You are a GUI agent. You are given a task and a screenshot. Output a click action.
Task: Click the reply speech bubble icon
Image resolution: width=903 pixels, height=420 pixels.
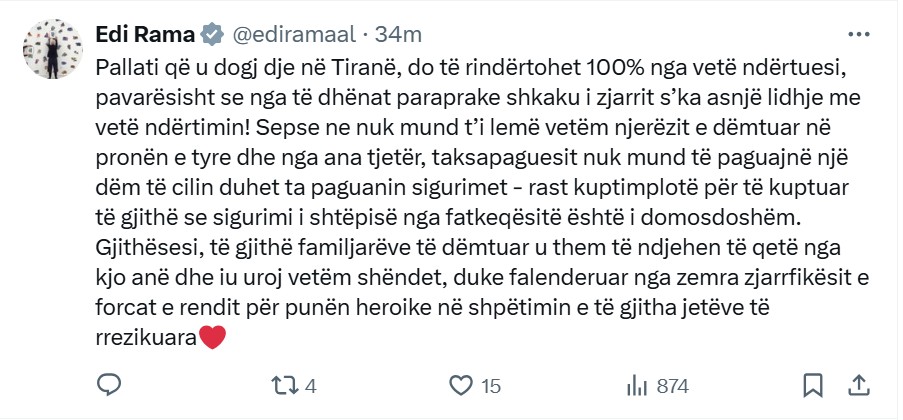(108, 384)
